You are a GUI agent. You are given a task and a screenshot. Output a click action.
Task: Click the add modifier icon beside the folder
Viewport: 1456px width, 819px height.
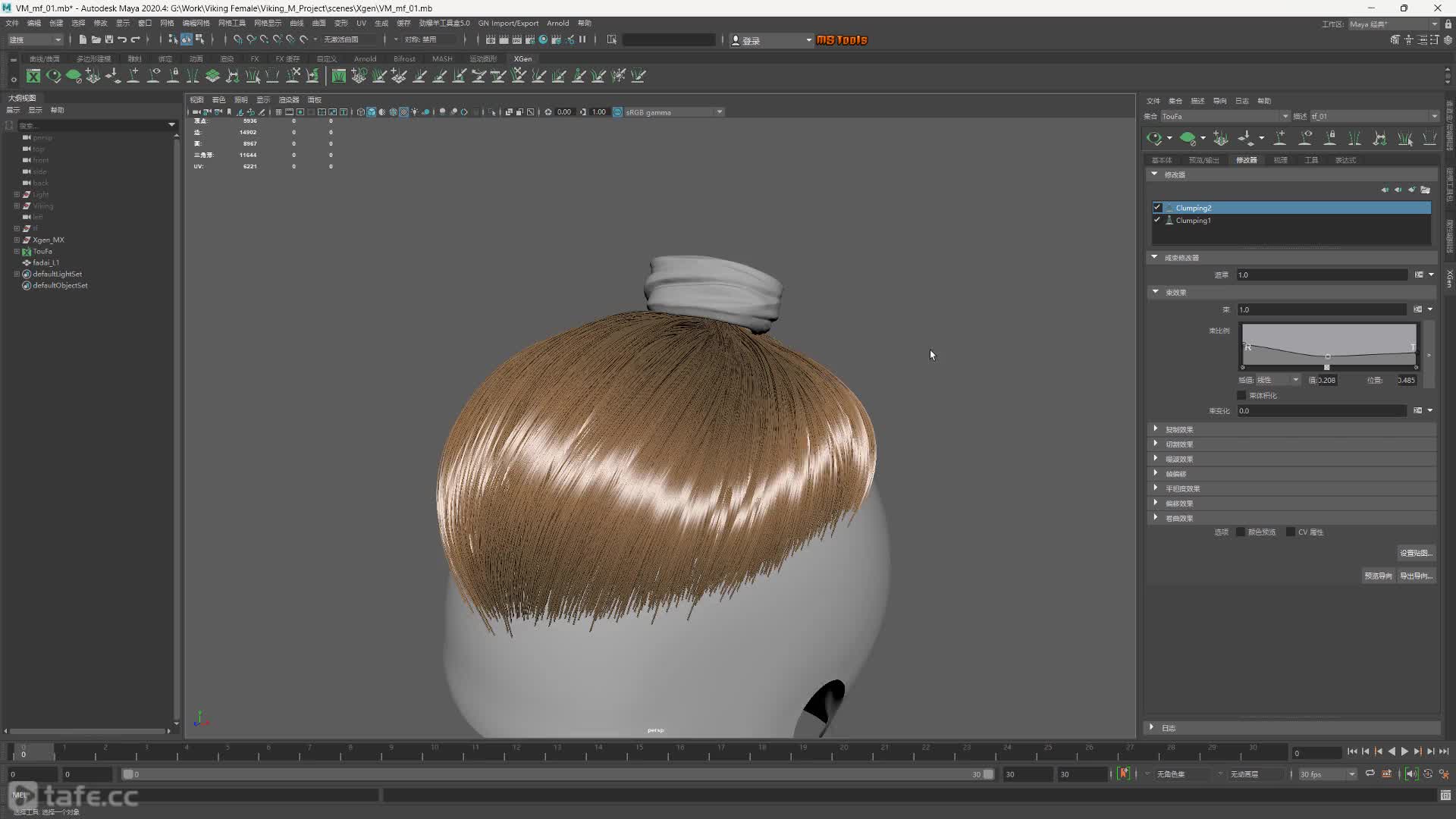coord(1412,190)
